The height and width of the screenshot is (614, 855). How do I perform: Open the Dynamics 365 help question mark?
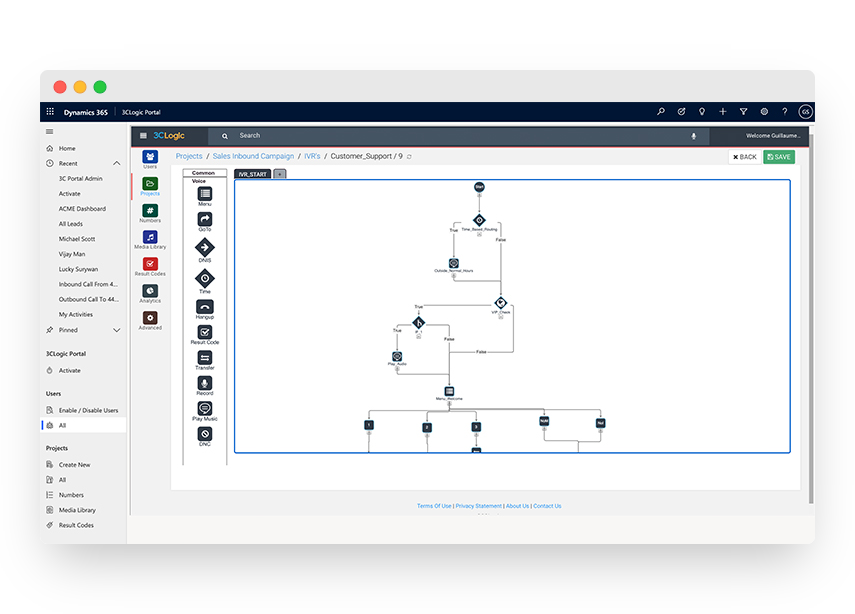[x=785, y=112]
